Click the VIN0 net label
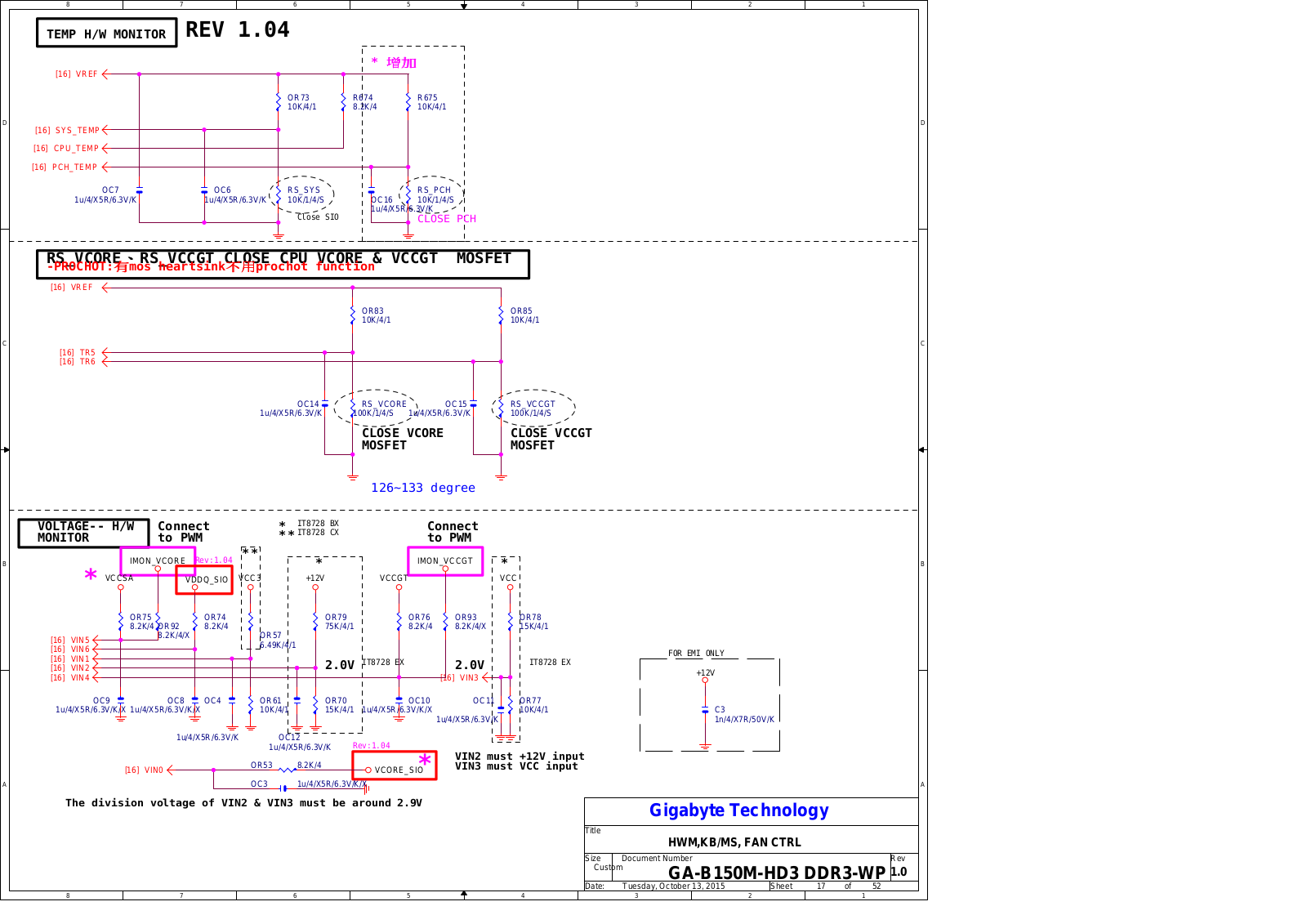Image resolution: width=1307 pixels, height=924 pixels. (154, 770)
